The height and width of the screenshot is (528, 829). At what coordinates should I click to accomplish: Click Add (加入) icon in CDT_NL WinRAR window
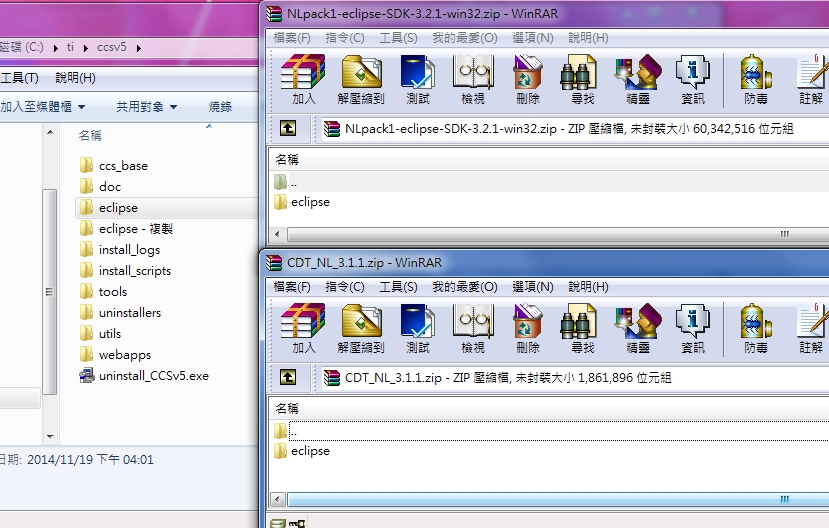[x=303, y=328]
